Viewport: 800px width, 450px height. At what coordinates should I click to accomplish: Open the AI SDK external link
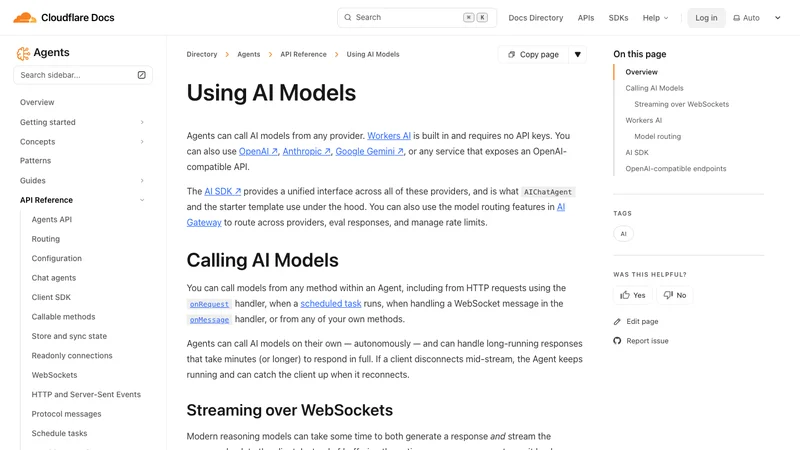click(x=222, y=191)
